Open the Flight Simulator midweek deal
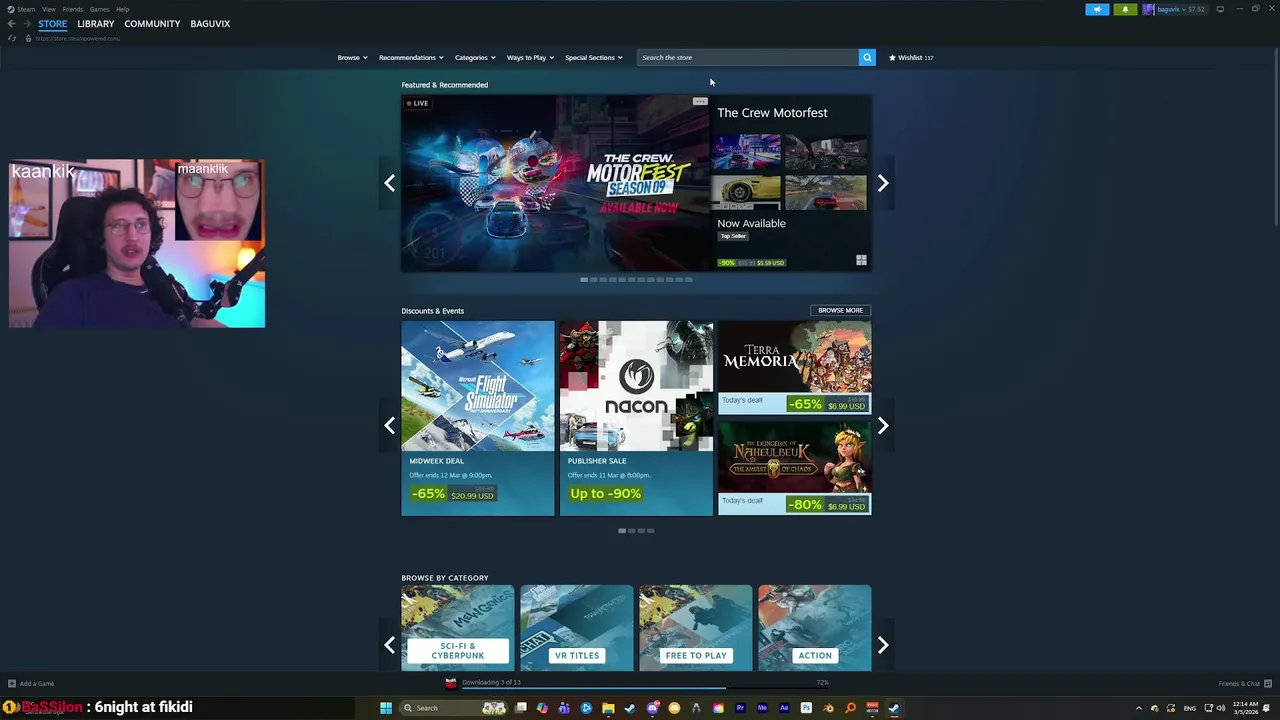The image size is (1280, 720). (478, 418)
